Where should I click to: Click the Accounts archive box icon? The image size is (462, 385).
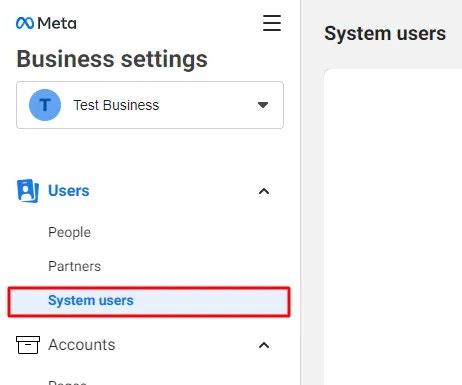[x=28, y=345]
